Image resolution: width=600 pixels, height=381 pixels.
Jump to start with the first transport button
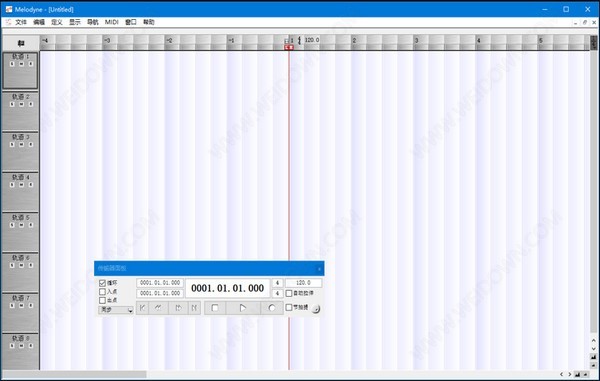click(143, 308)
